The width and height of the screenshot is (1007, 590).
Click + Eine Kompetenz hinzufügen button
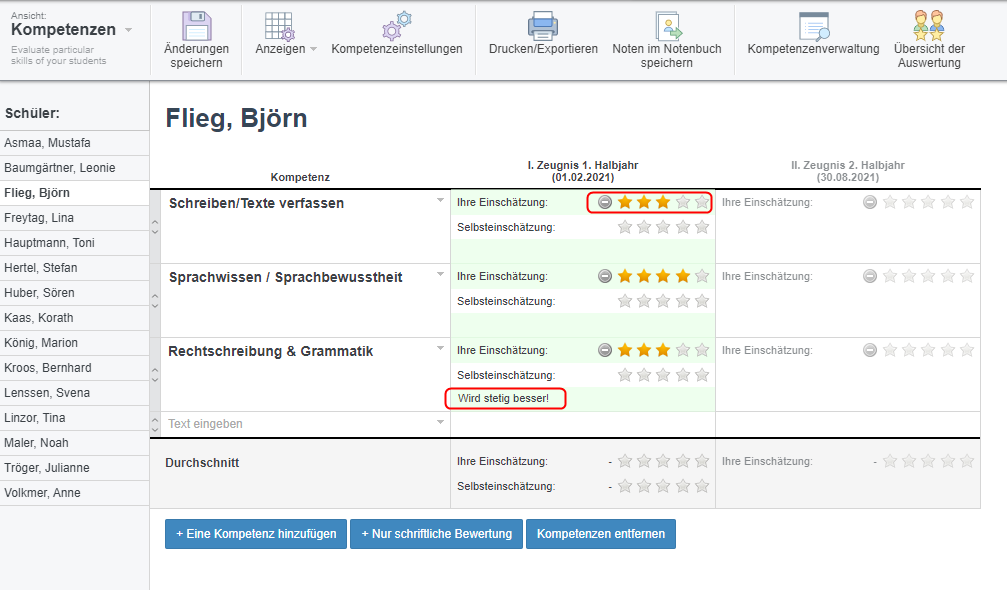click(256, 534)
